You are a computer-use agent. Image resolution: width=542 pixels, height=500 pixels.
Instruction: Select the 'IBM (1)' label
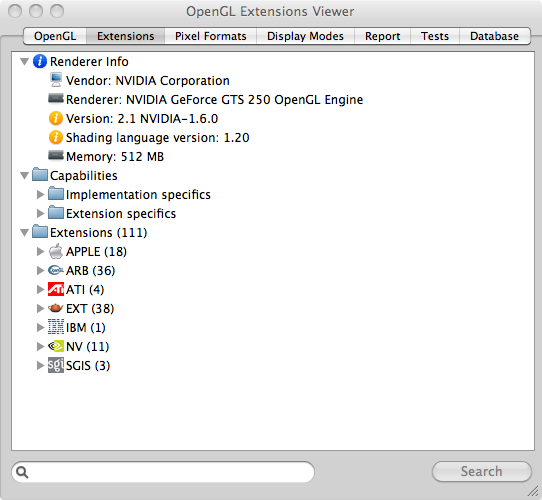[86, 328]
